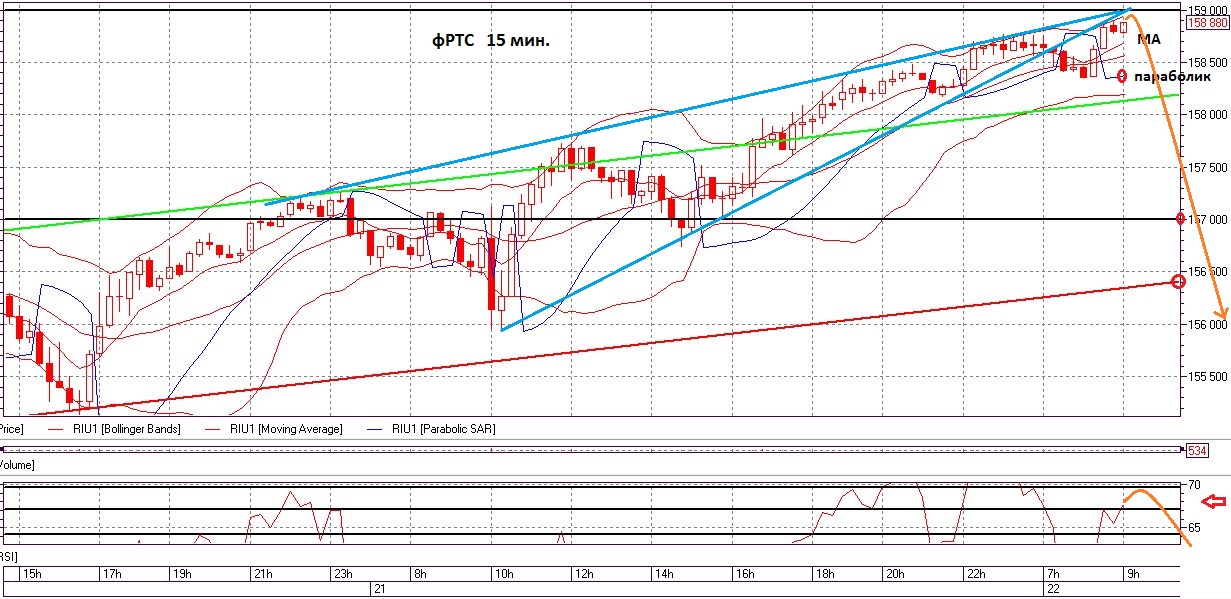The width and height of the screenshot is (1231, 599).
Task: Click the 157 500 price axis label
Action: (1206, 167)
